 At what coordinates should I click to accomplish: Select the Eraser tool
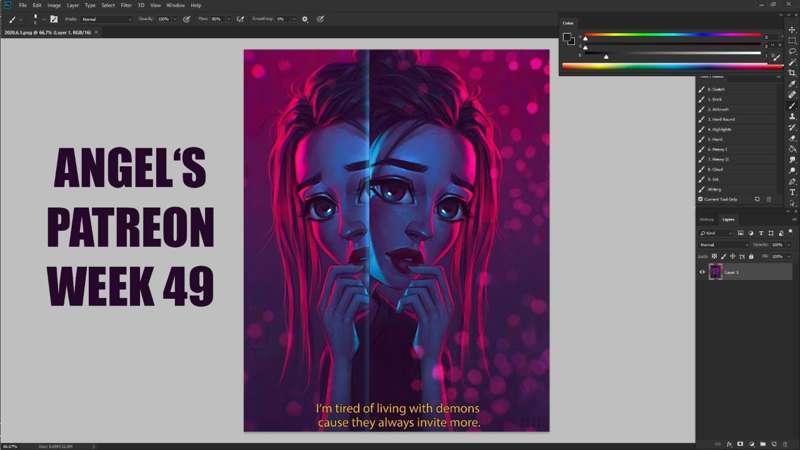(792, 138)
